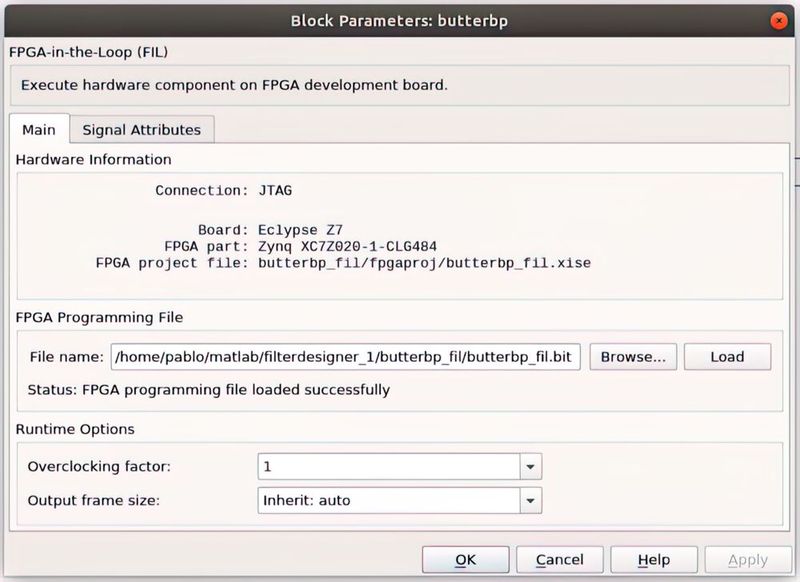The image size is (800, 582).
Task: Switch to the Signal Attributes tab
Action: click(142, 129)
